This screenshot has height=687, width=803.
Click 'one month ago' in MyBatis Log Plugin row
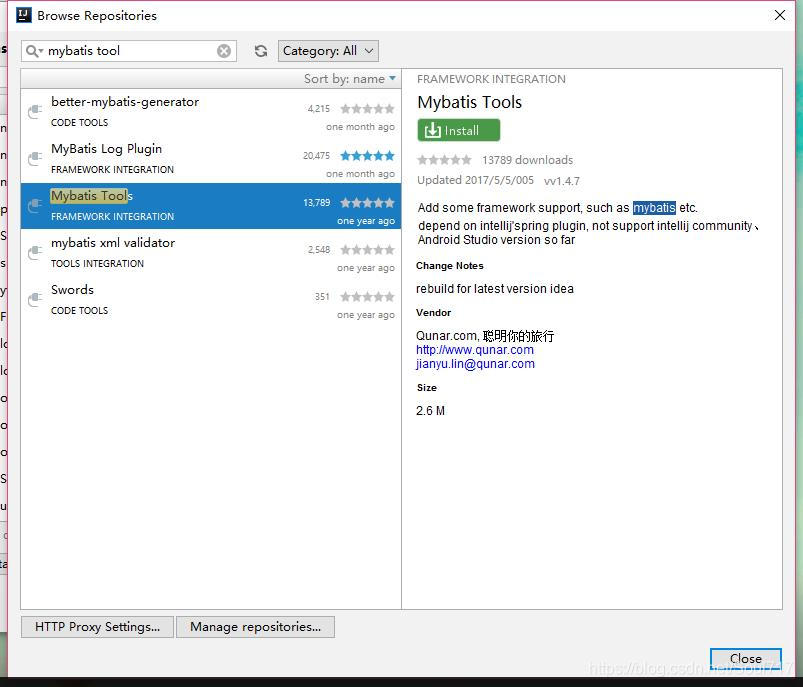[361, 174]
